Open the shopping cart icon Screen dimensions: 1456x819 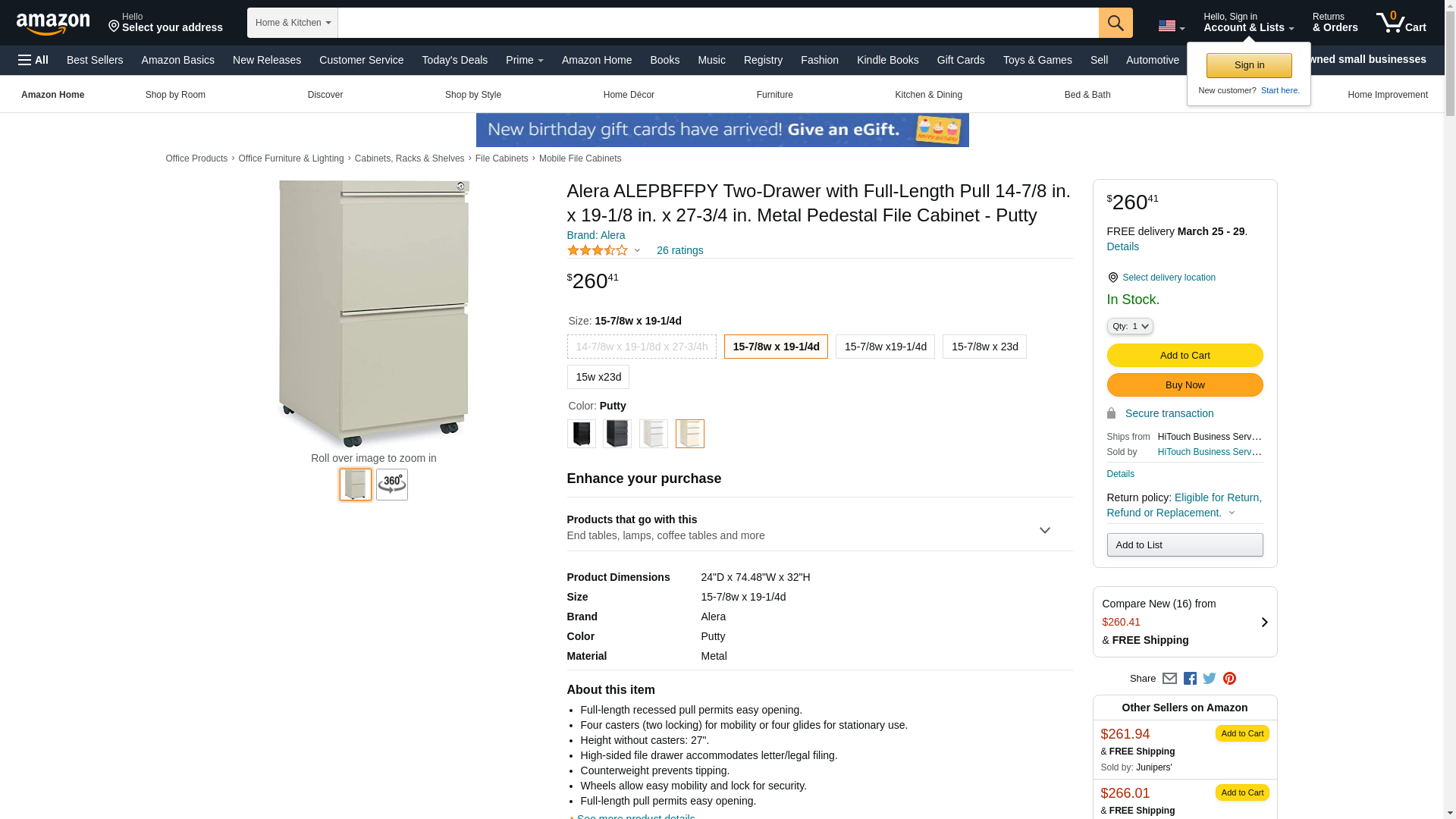[1401, 23]
